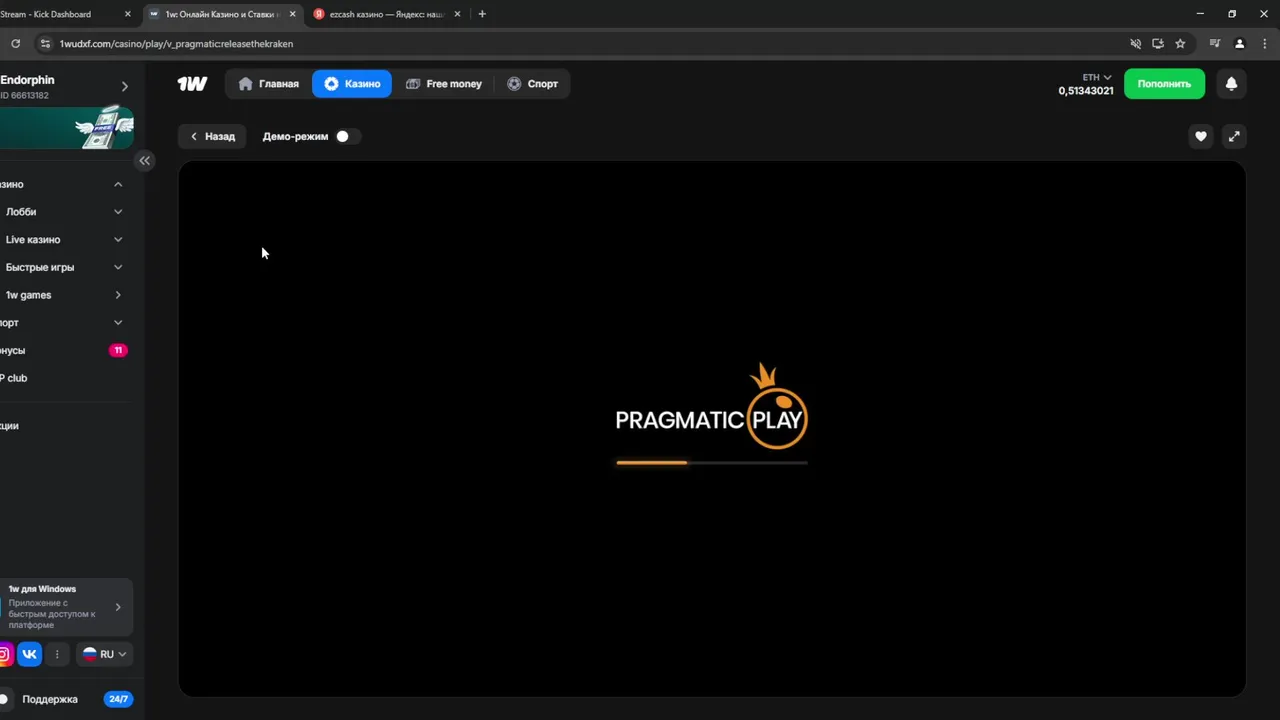
Task: Open a new browser tab
Action: click(482, 14)
